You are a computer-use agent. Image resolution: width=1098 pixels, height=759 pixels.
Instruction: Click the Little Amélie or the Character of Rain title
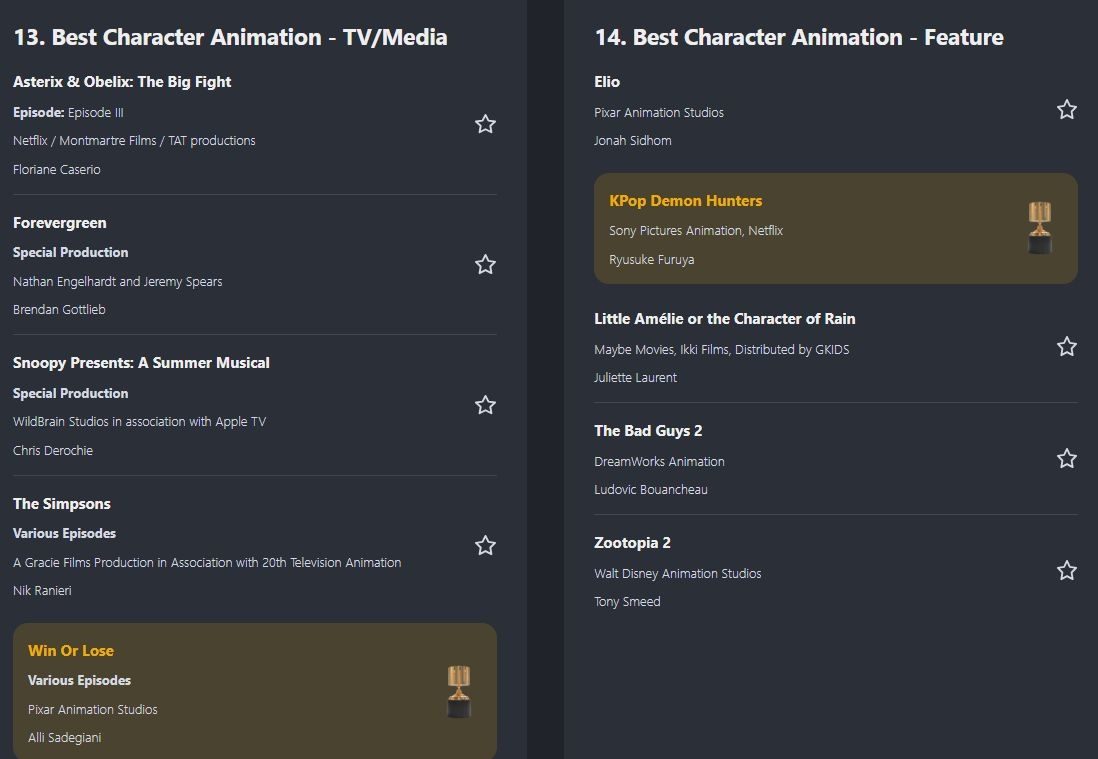point(724,319)
